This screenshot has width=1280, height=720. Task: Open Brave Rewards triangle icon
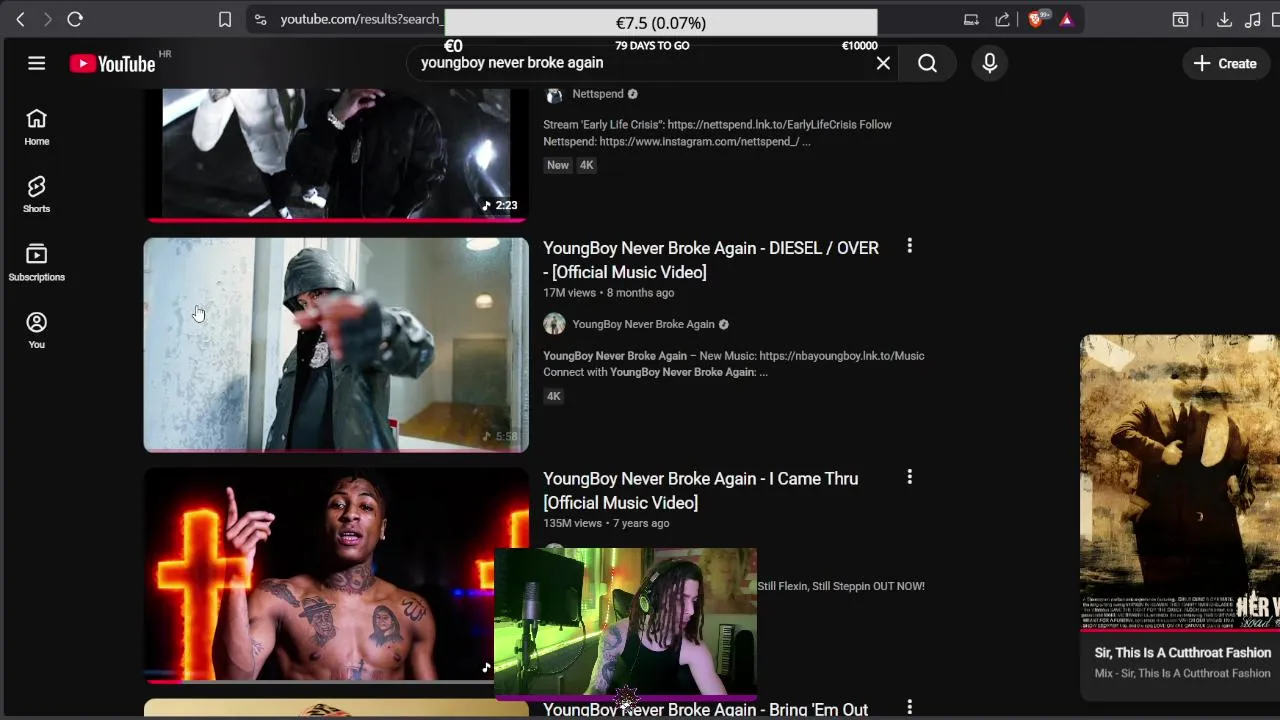(x=1066, y=19)
